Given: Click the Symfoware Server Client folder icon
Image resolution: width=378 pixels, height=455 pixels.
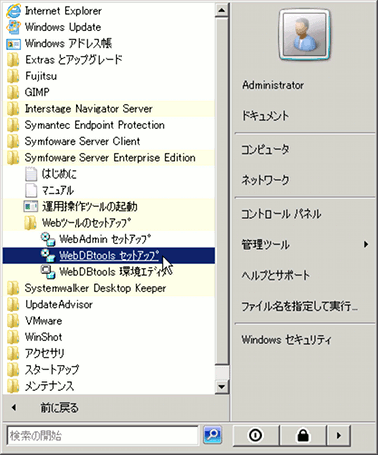Looking at the screenshot, I should click(x=13, y=141).
